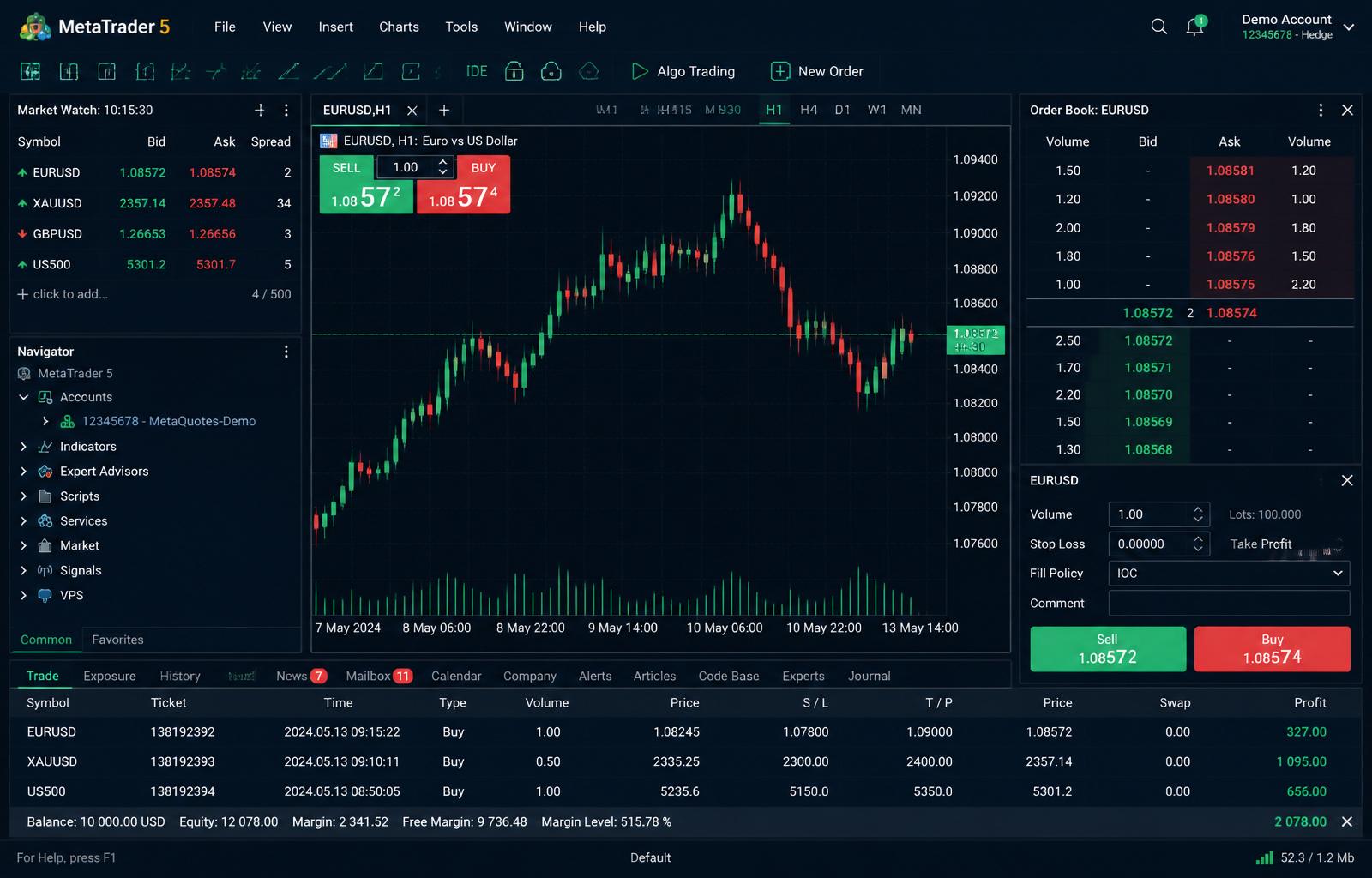The width and height of the screenshot is (1372, 878).
Task: Click the chart one-click volume 1.00 stepper arrows
Action: pyautogui.click(x=442, y=167)
